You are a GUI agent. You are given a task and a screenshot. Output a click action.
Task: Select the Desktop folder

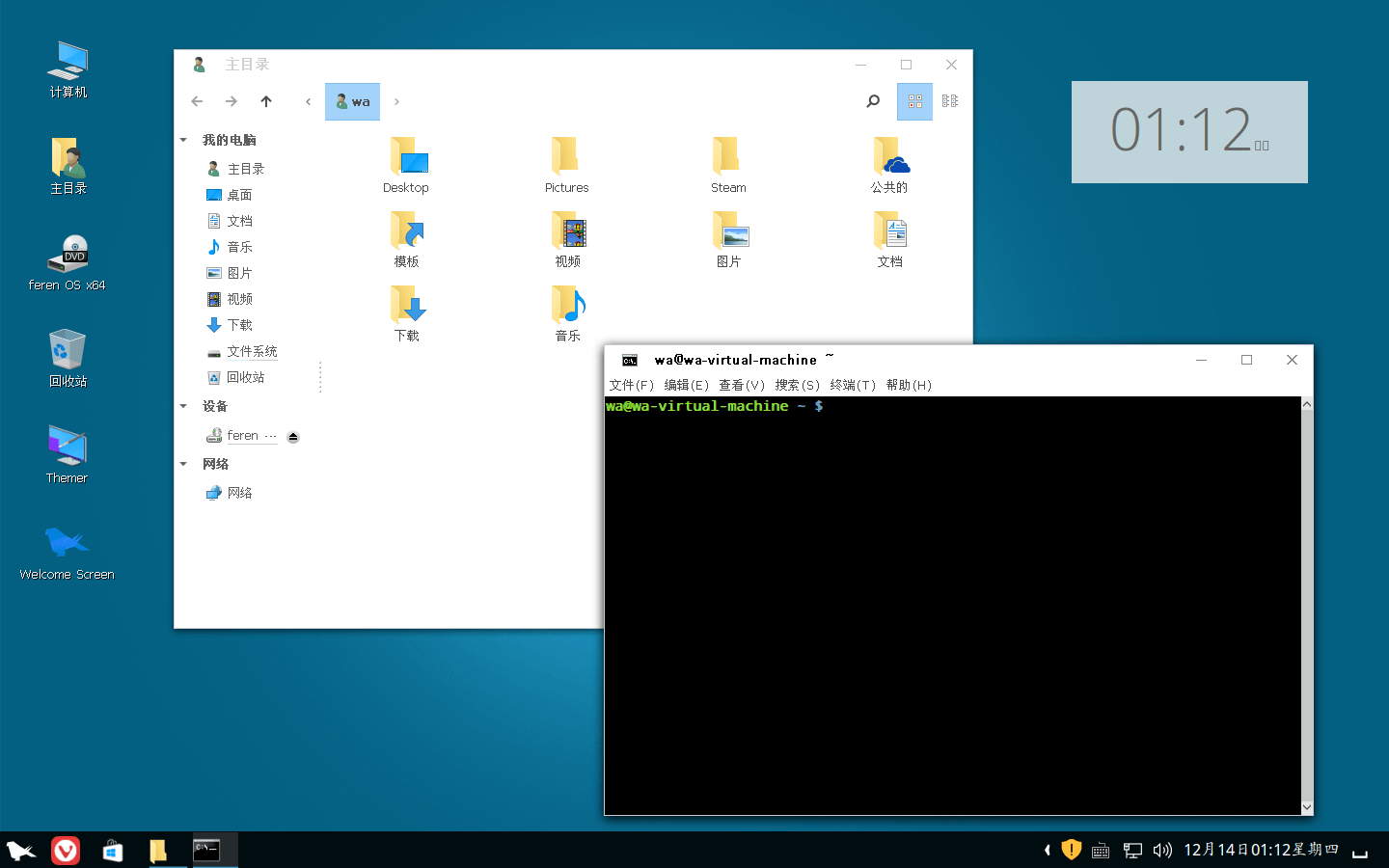point(406,165)
